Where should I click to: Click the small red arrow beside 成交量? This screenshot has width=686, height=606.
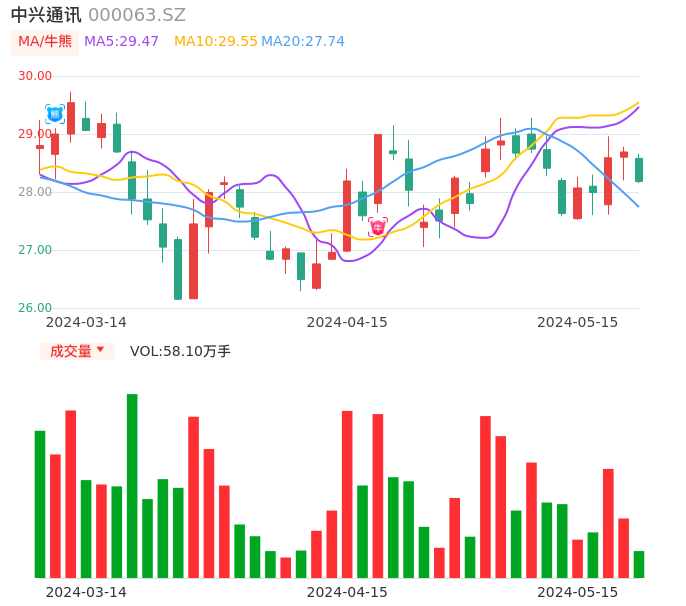tap(100, 350)
